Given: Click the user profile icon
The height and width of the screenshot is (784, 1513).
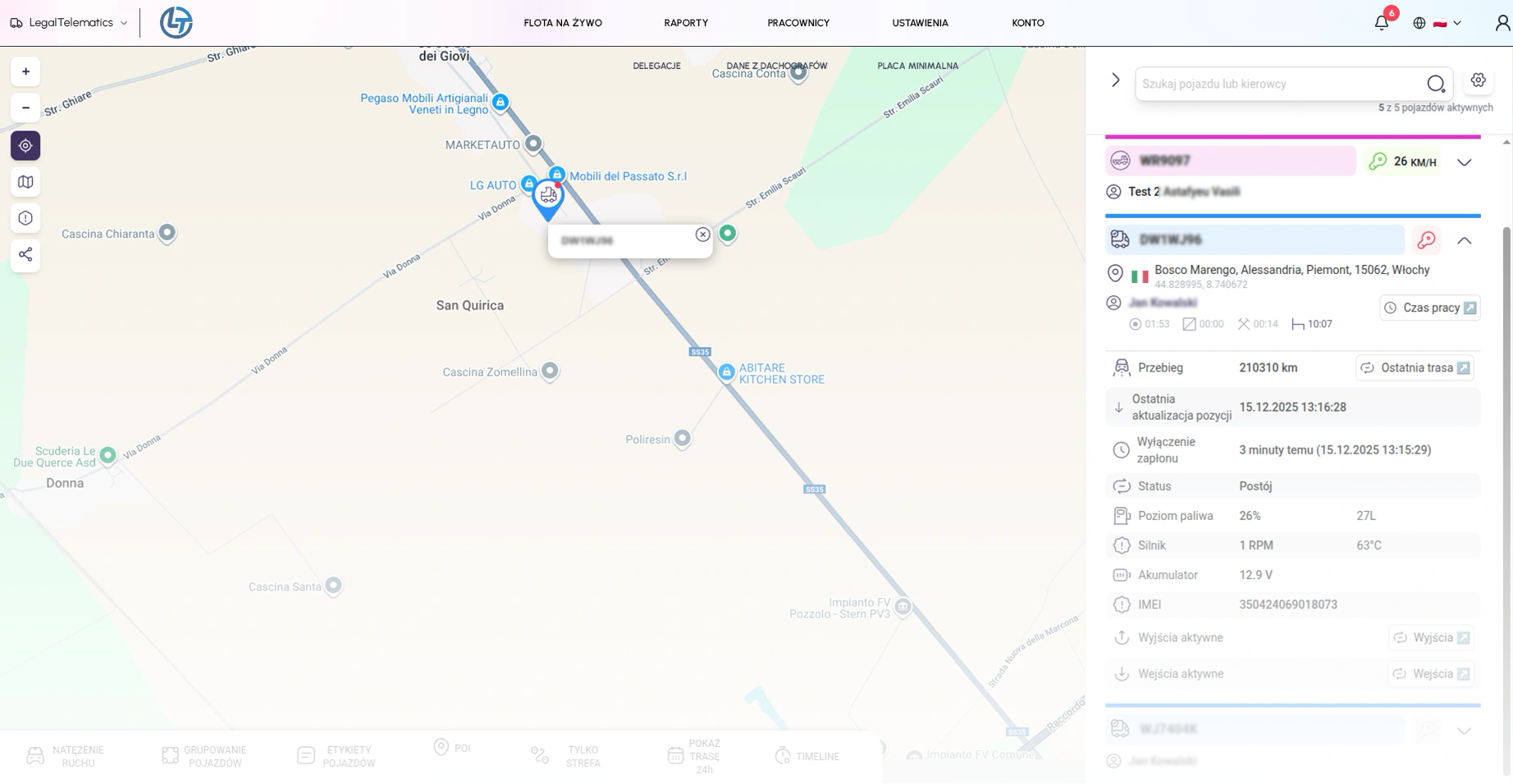Looking at the screenshot, I should click(x=1502, y=23).
